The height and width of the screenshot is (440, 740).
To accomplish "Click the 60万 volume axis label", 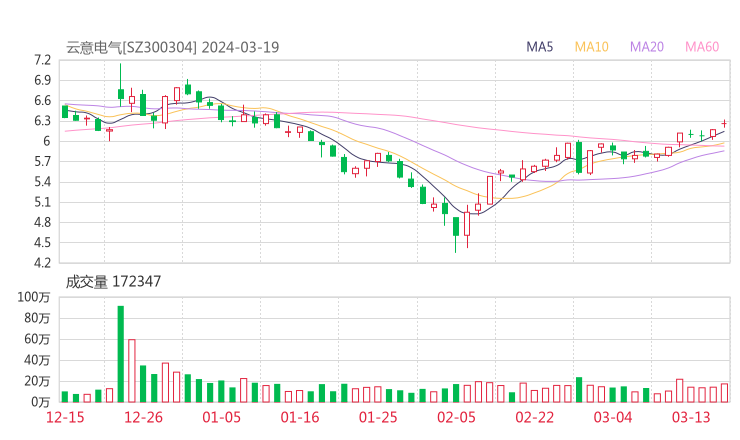I will [x=37, y=339].
